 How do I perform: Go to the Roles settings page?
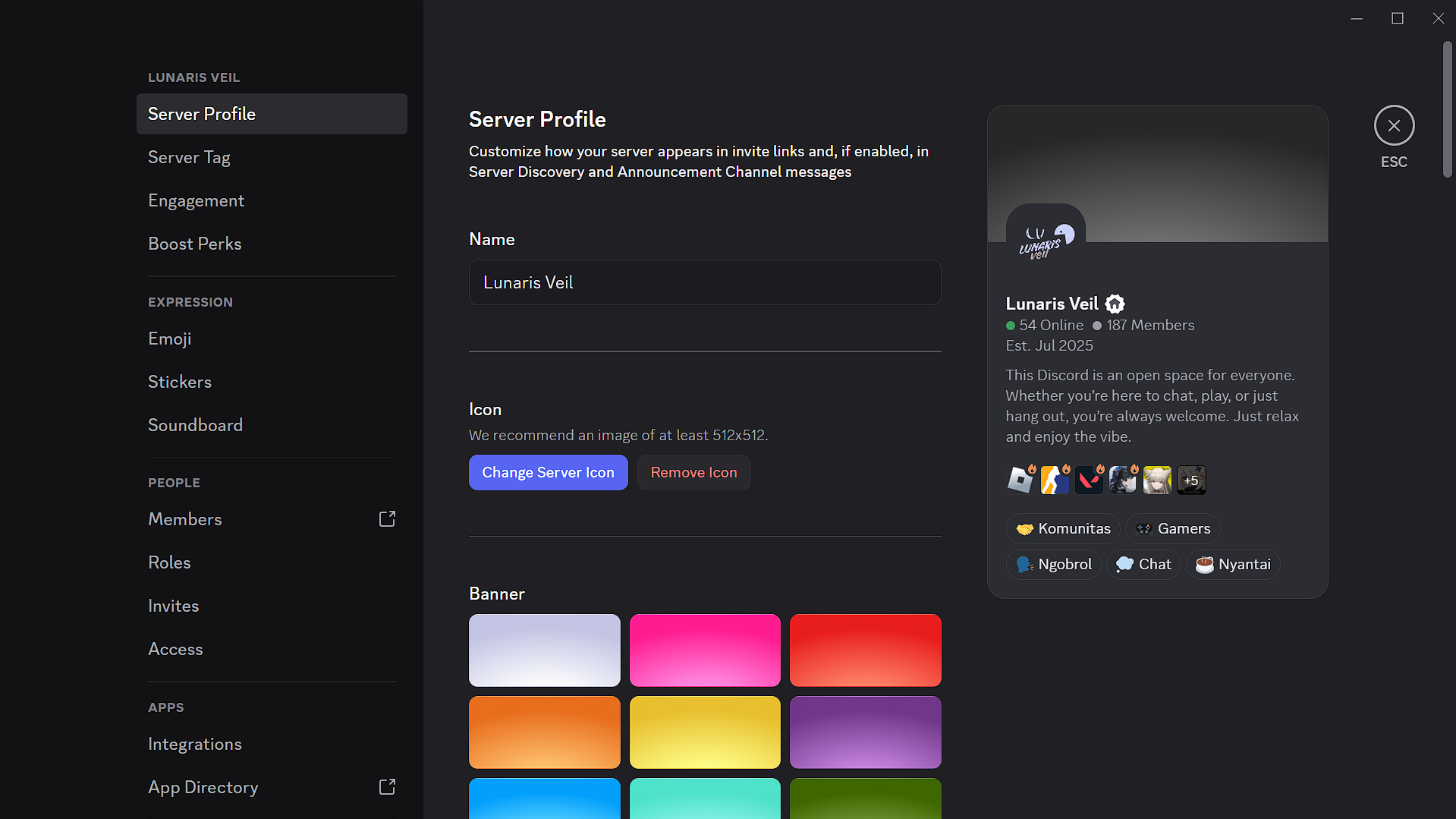272,562
